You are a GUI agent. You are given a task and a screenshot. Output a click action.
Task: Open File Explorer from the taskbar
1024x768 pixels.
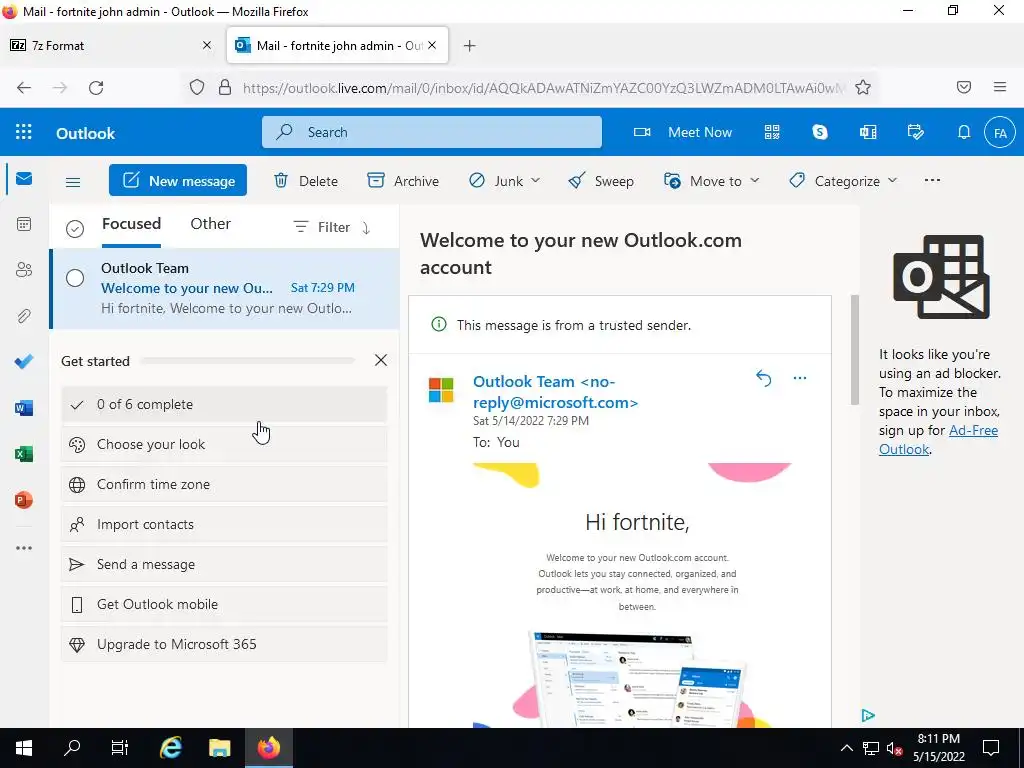[219, 747]
